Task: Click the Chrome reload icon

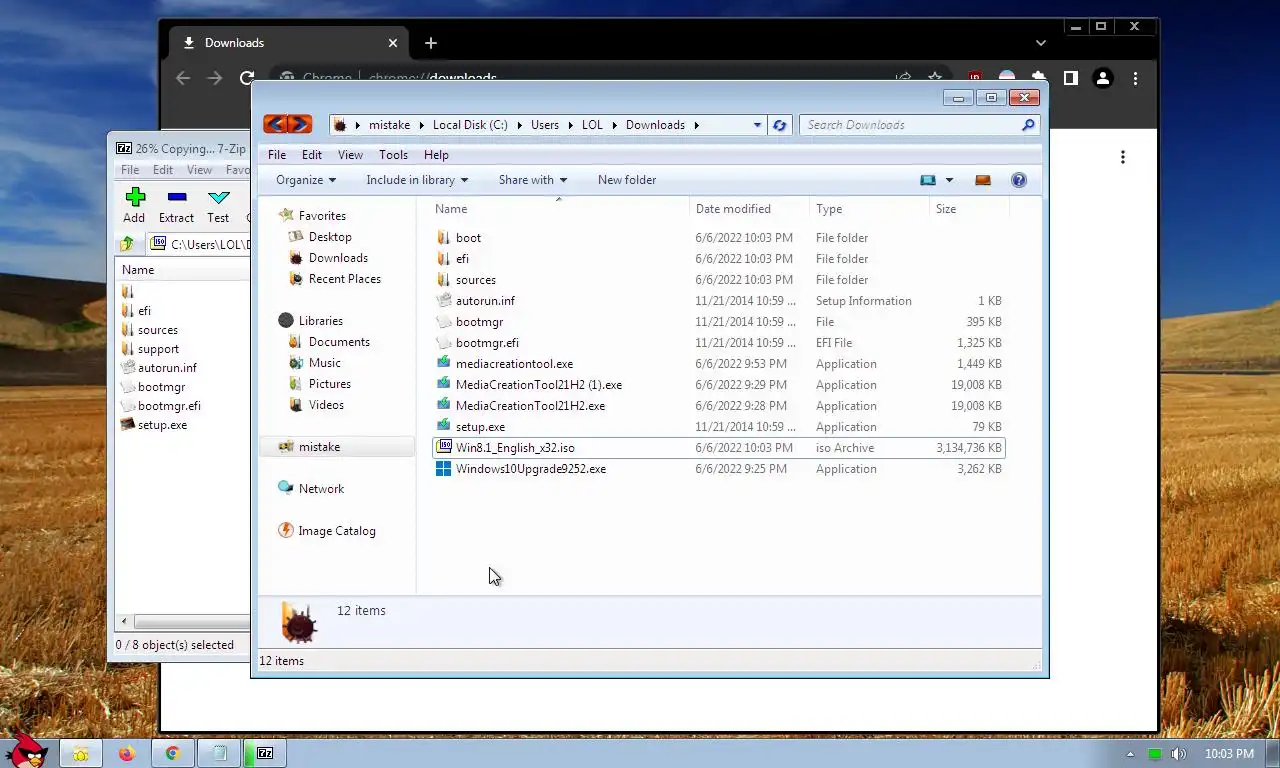Action: [x=247, y=78]
